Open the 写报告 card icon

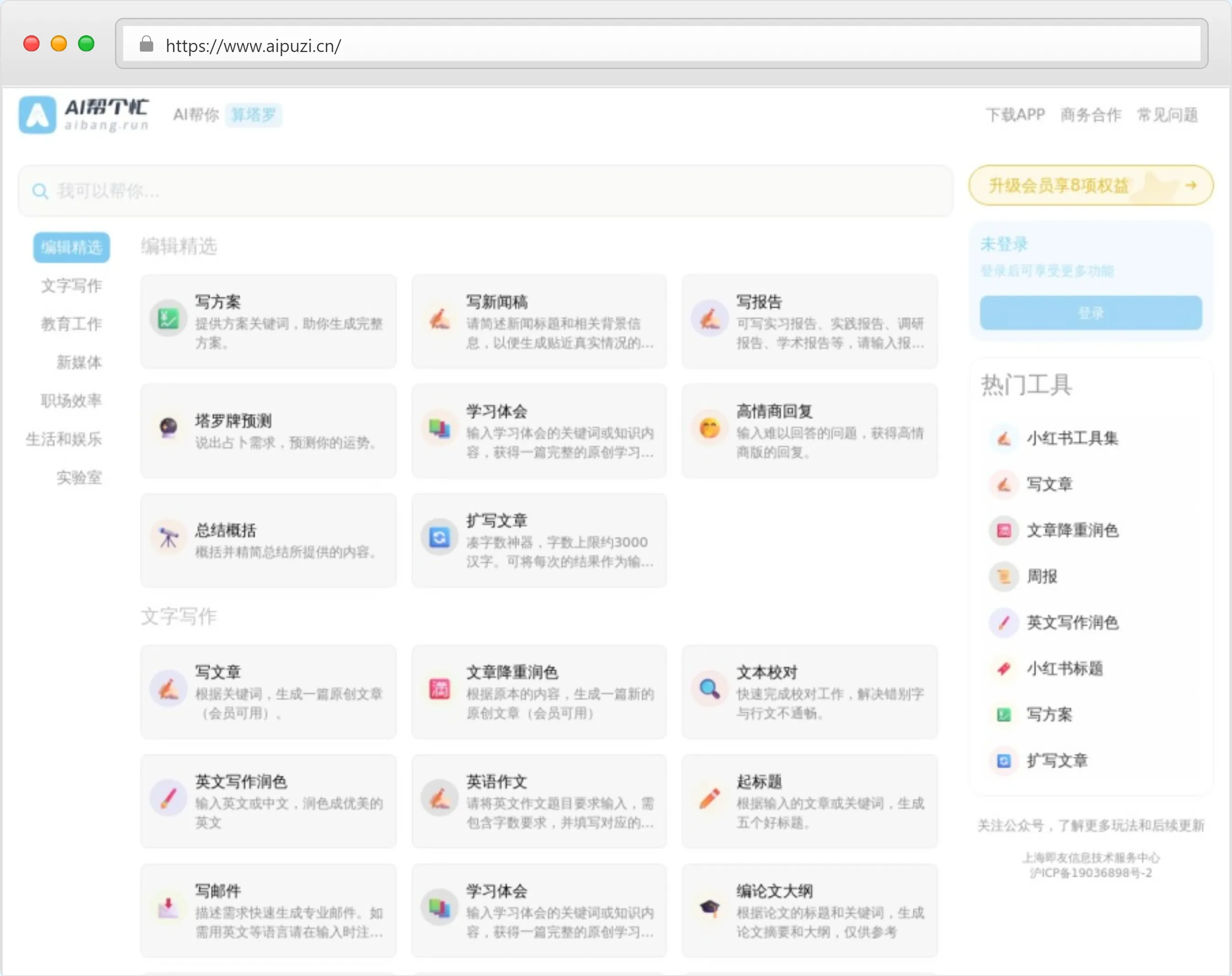pyautogui.click(x=709, y=319)
